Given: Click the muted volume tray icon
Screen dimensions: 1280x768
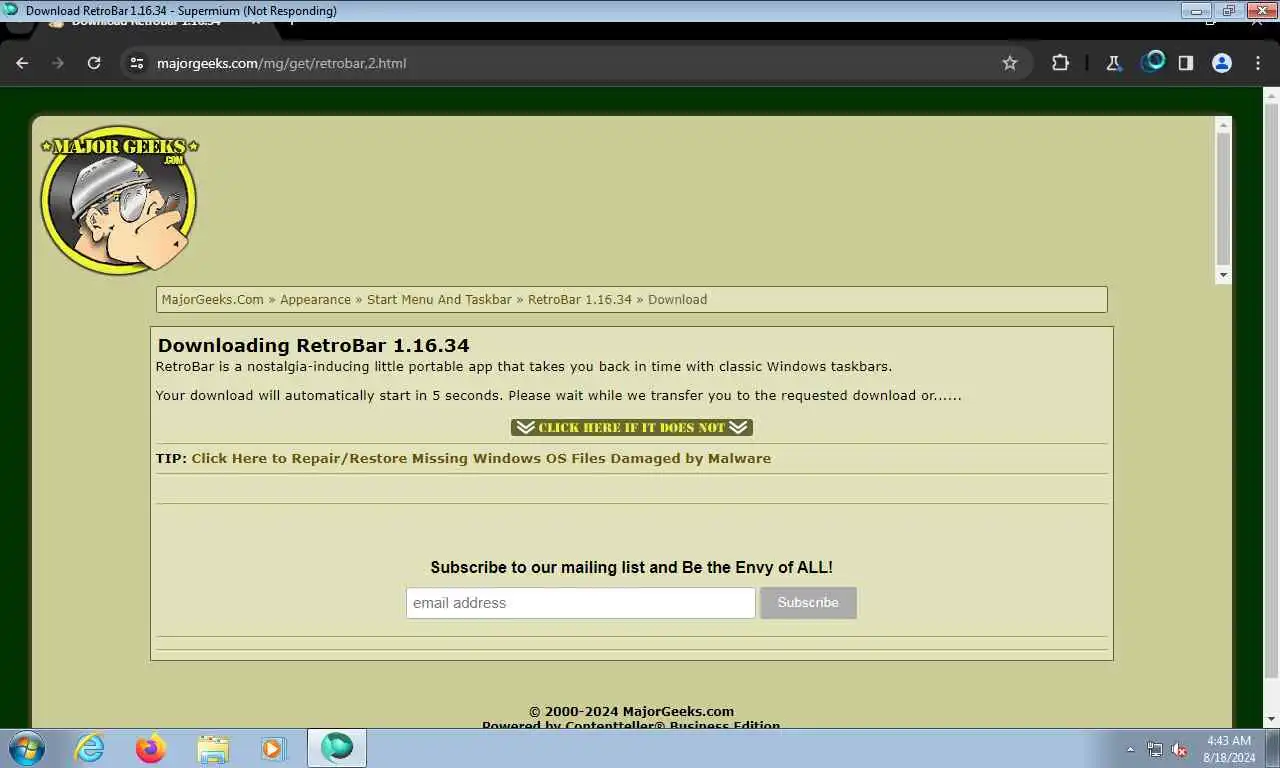Looking at the screenshot, I should pyautogui.click(x=1180, y=749).
